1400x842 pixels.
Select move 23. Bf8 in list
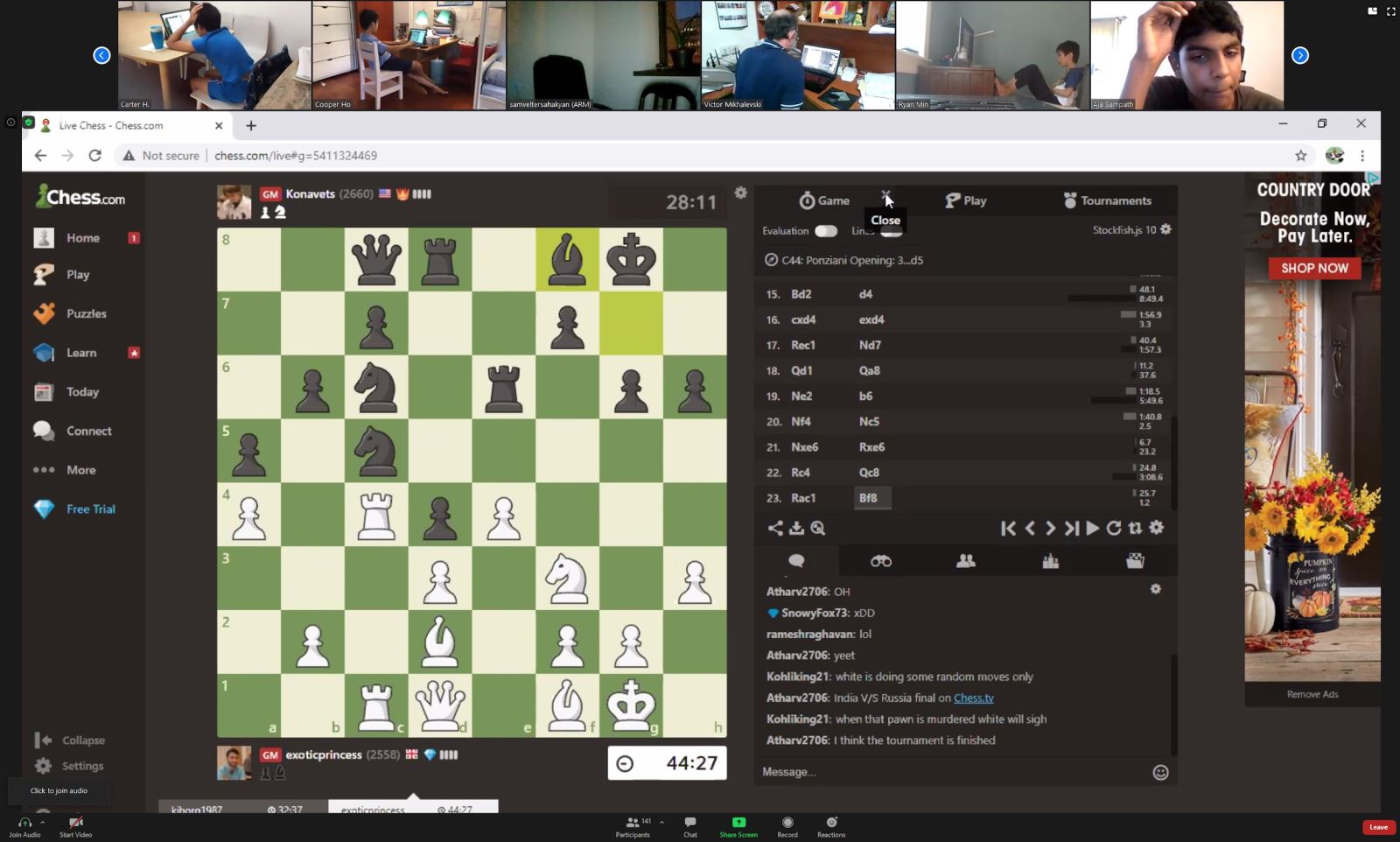(x=872, y=498)
